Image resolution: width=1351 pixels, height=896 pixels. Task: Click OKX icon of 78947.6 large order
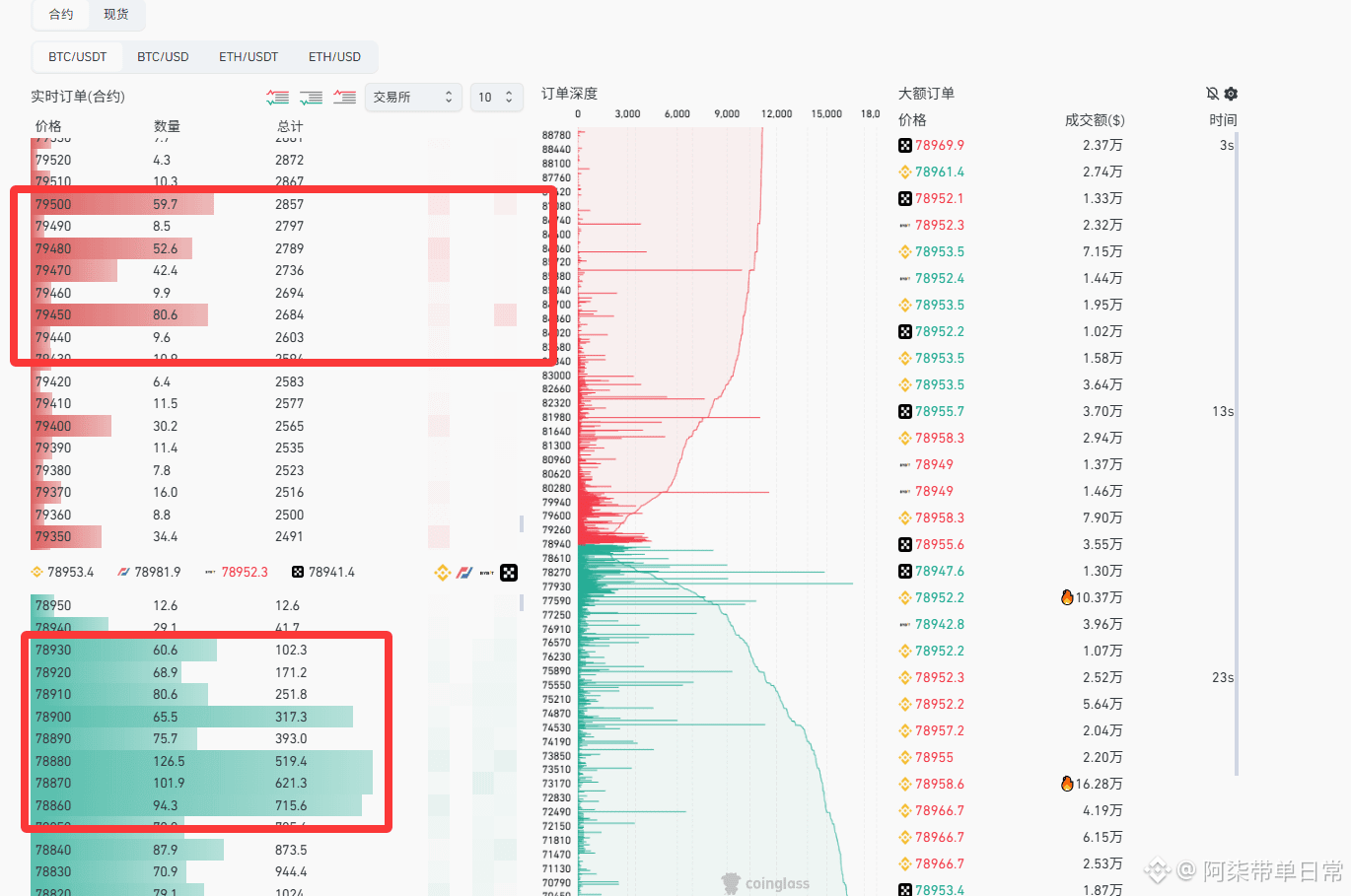pyautogui.click(x=905, y=571)
